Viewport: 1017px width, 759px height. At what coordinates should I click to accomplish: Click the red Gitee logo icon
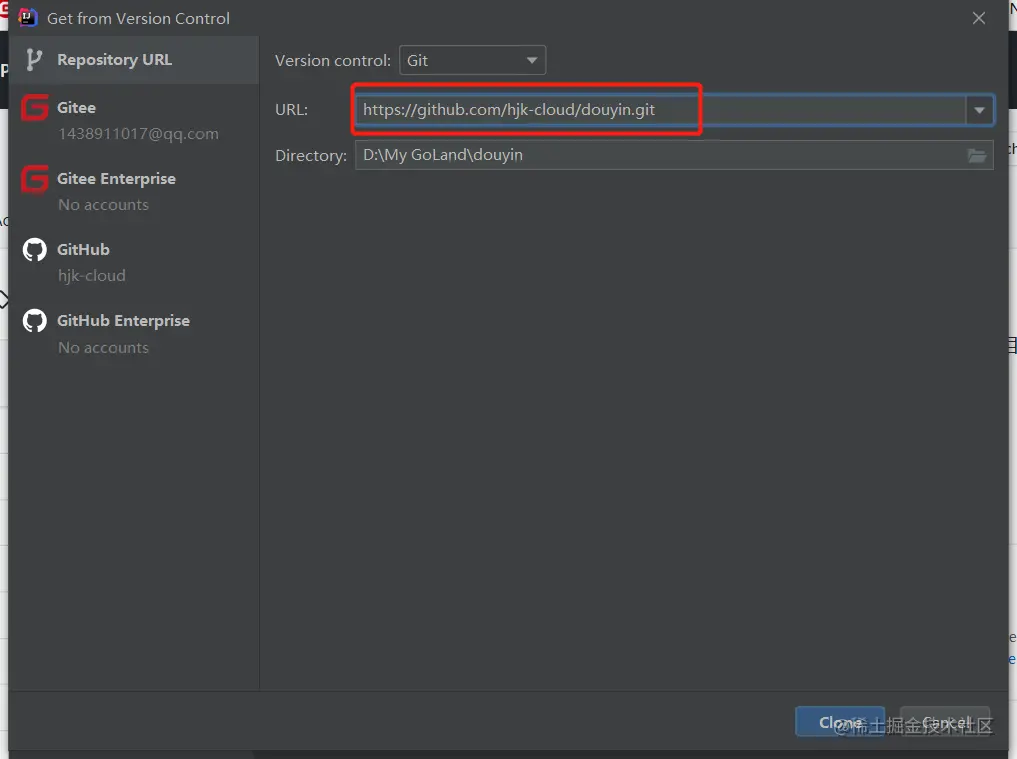tap(34, 108)
